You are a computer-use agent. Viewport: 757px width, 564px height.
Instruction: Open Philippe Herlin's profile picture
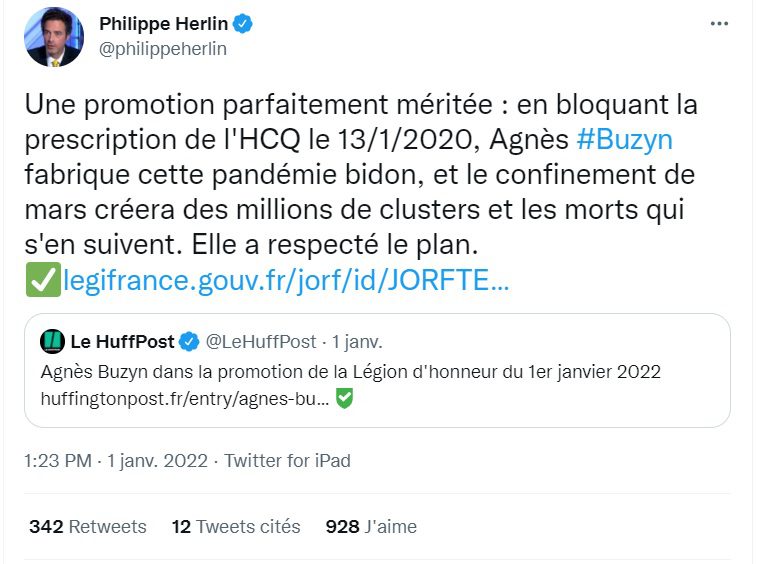coord(54,37)
